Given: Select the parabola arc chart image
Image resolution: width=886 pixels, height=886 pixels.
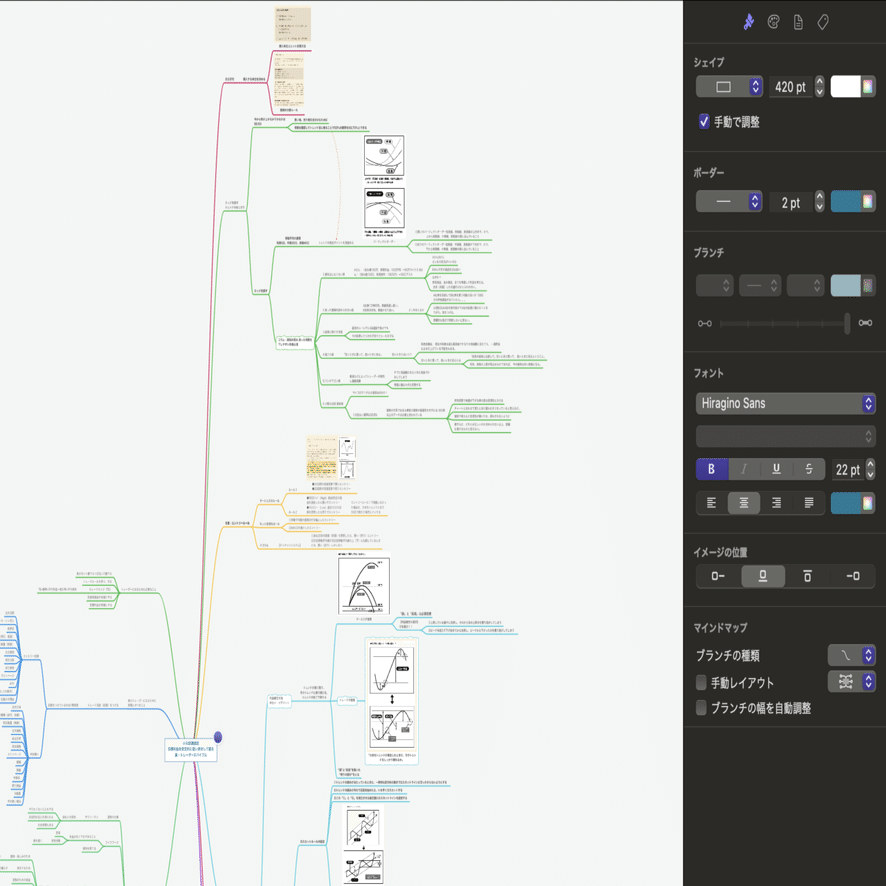Looking at the screenshot, I should (364, 584).
